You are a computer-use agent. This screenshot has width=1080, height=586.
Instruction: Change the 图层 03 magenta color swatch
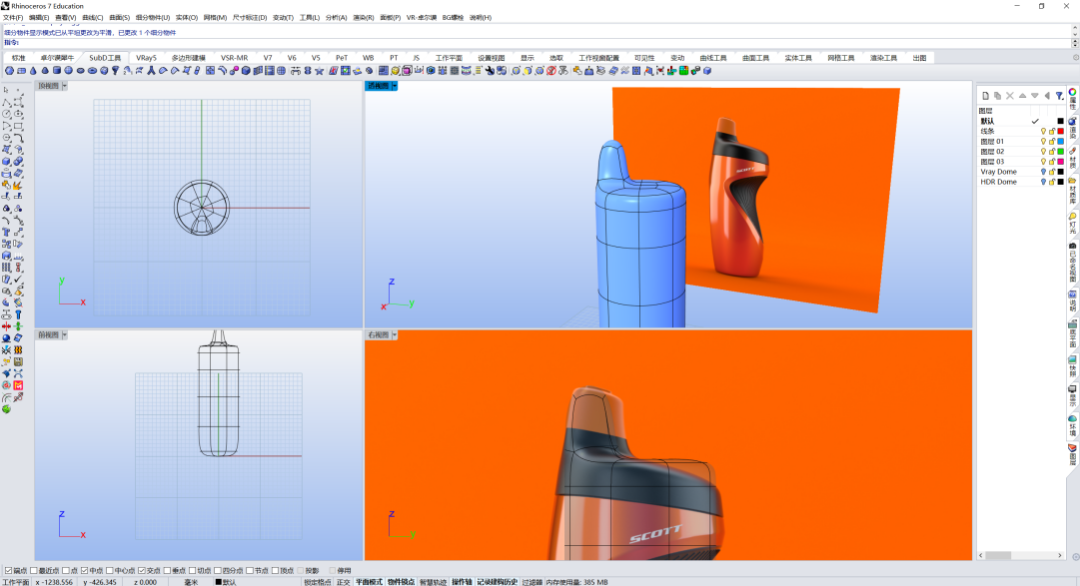1061,162
